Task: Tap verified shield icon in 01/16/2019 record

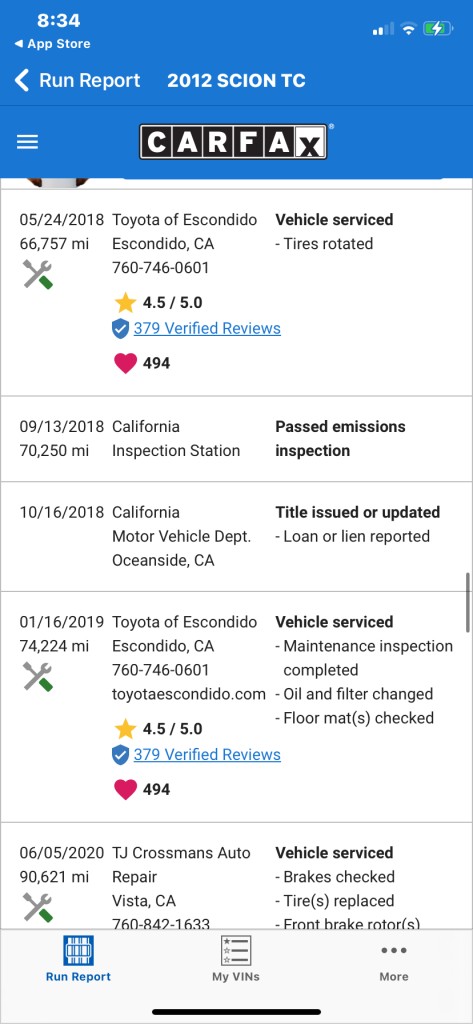Action: pyautogui.click(x=120, y=755)
